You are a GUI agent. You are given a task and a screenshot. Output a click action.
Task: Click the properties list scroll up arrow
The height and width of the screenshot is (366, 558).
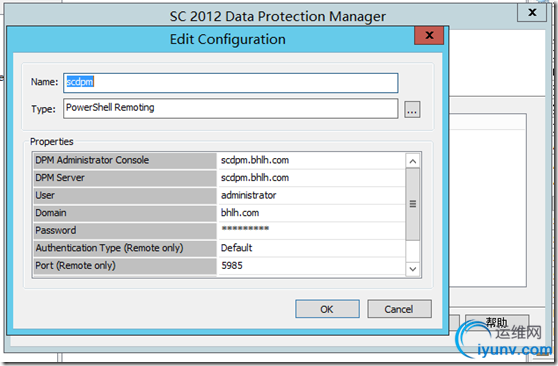pos(413,161)
